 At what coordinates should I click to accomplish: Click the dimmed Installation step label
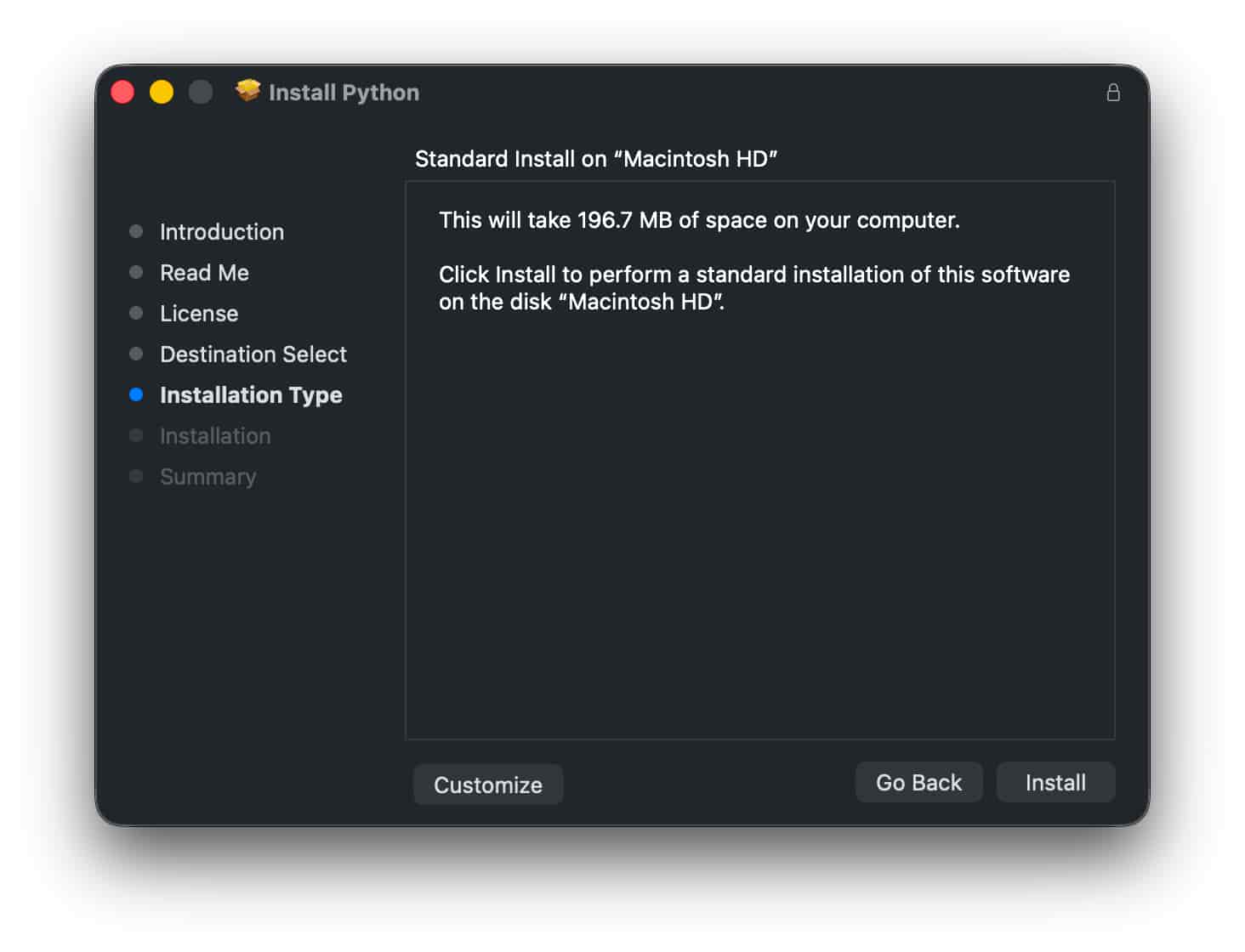tap(215, 436)
